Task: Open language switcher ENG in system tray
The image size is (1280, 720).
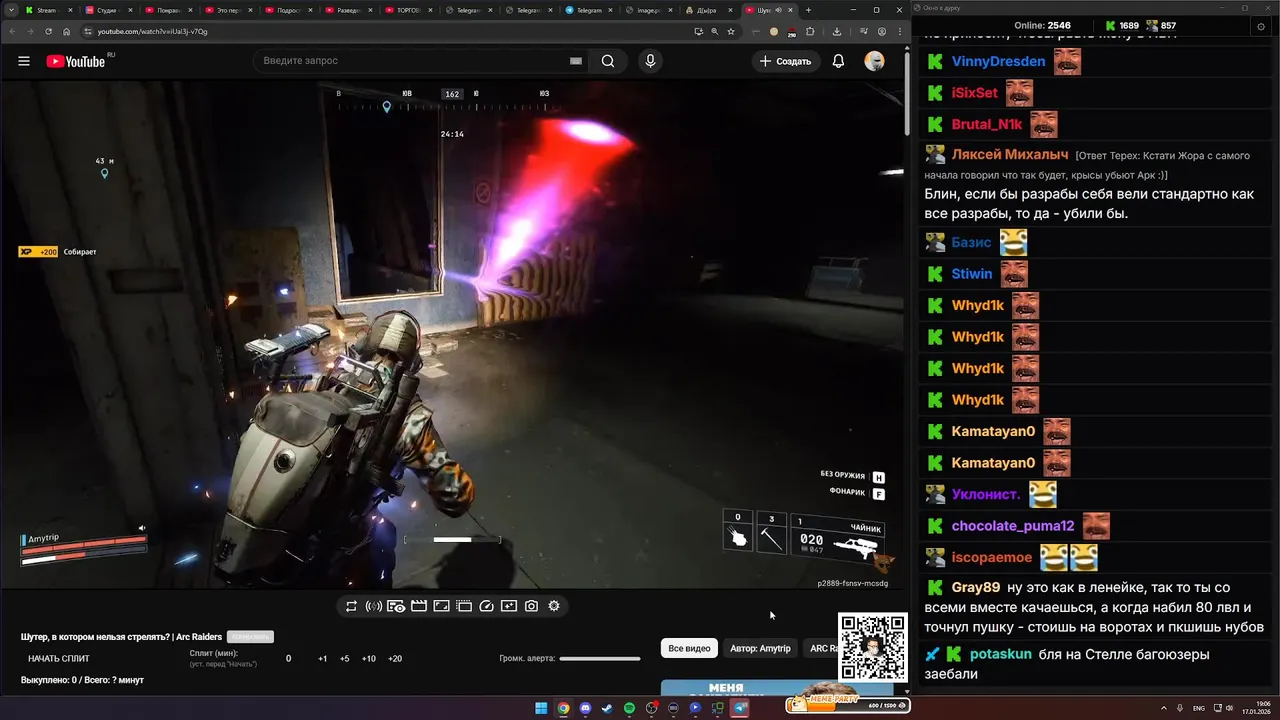Action: pos(1199,708)
